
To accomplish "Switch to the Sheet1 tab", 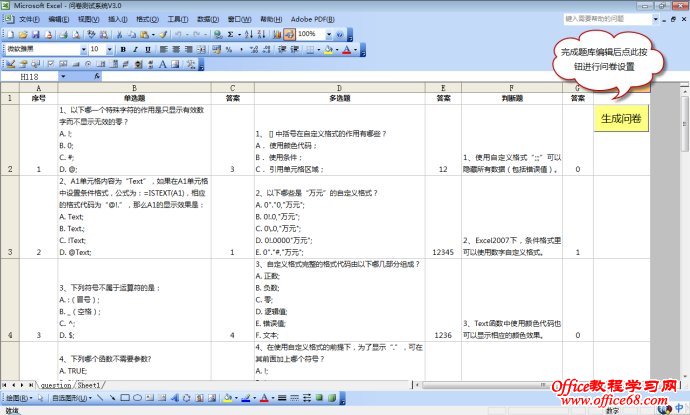I will (x=89, y=385).
